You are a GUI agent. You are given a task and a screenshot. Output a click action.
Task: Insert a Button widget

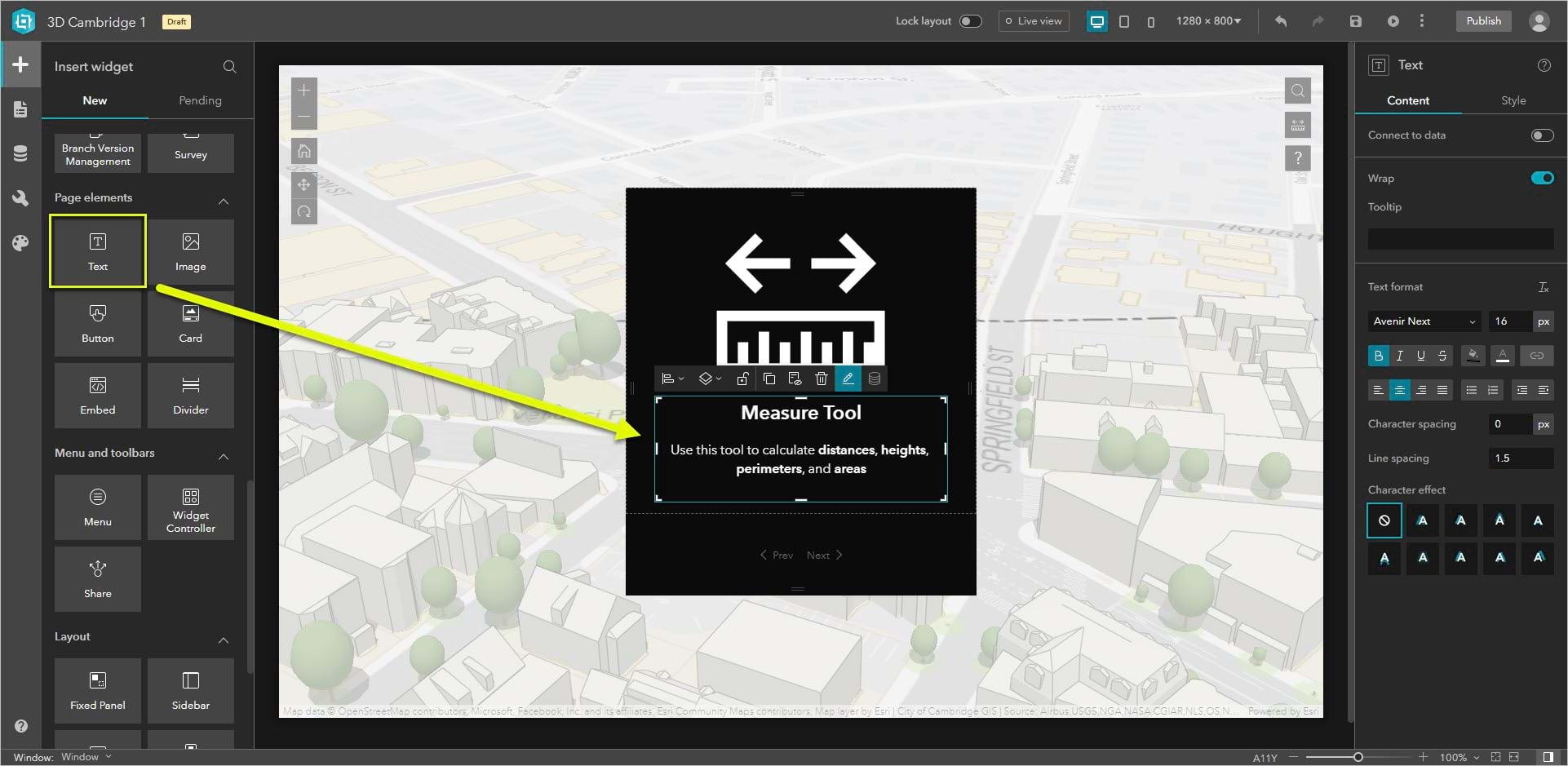click(97, 323)
